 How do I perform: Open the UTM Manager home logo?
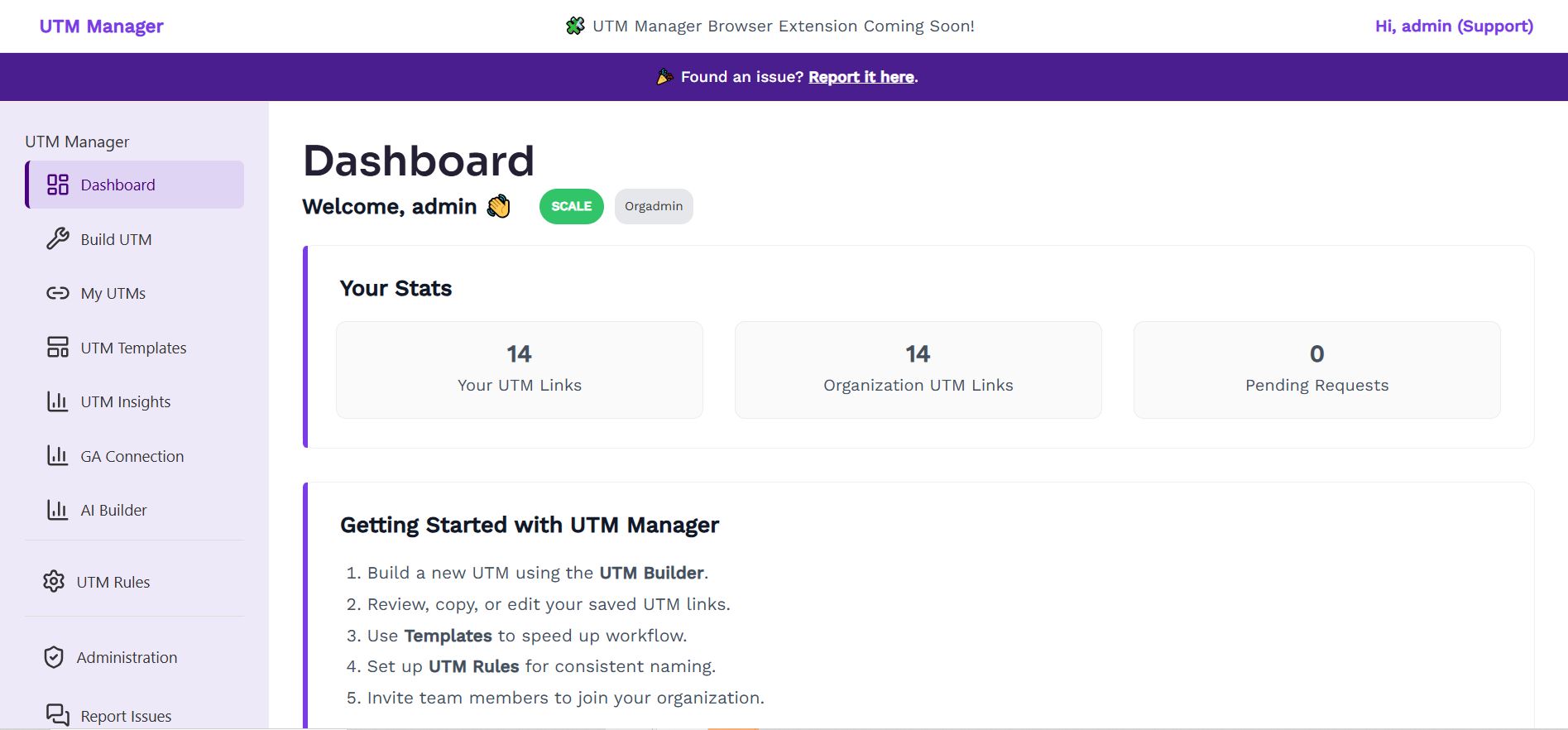101,26
